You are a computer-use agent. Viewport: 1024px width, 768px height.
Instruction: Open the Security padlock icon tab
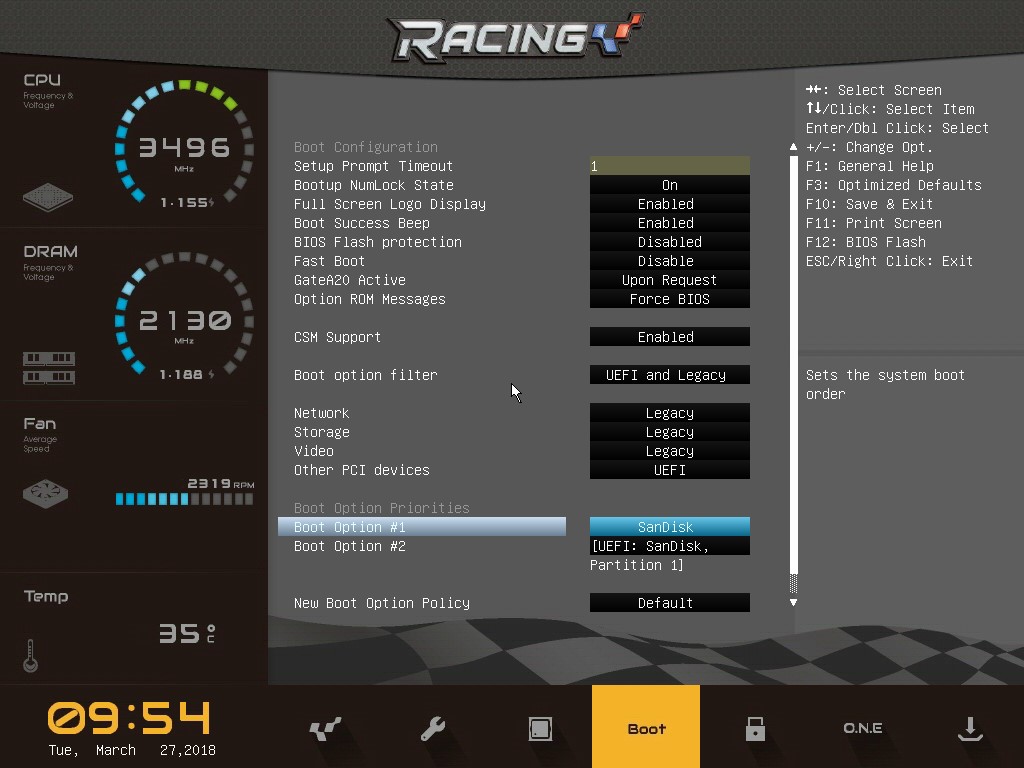coord(755,729)
